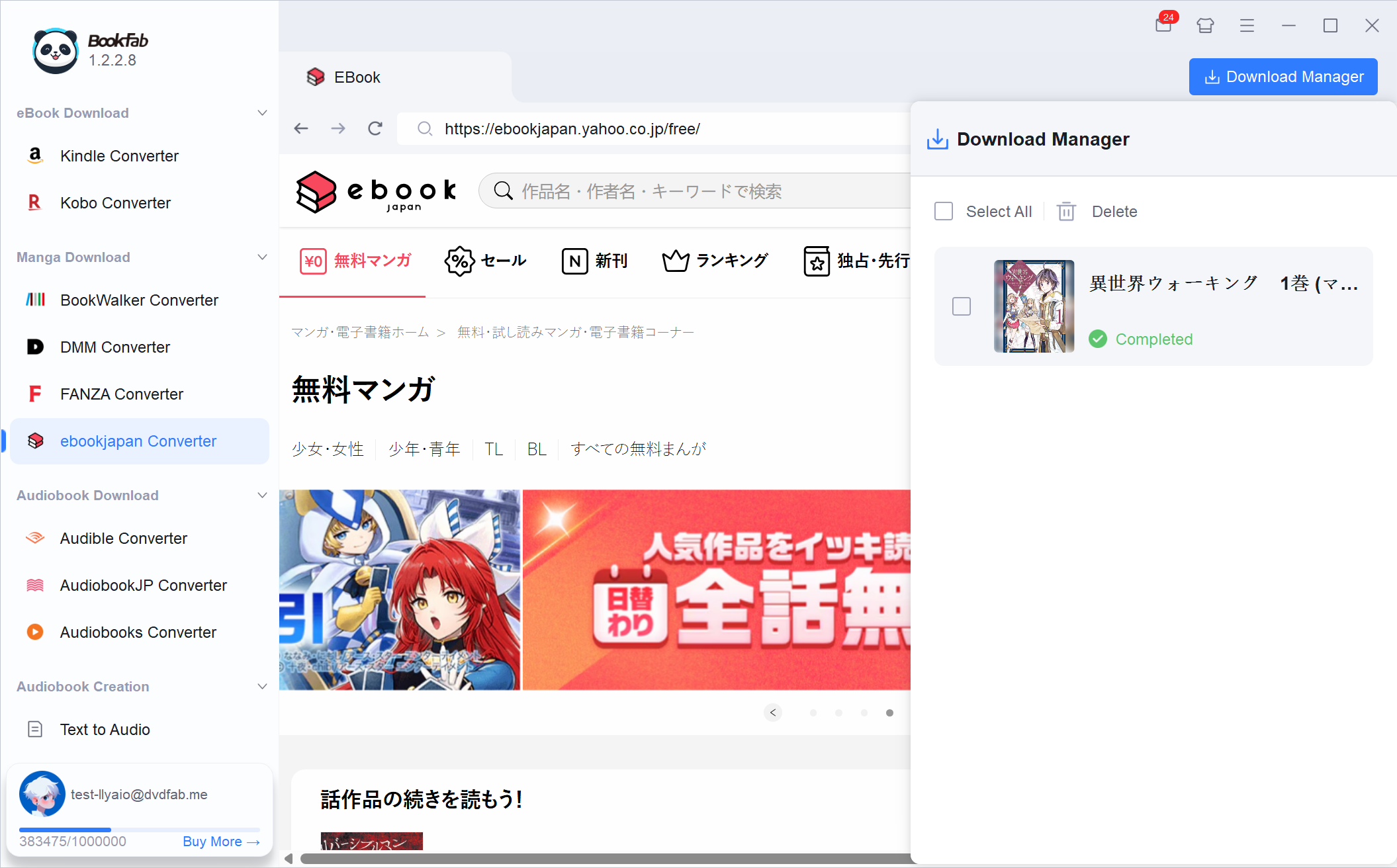Select the Audible Converter
1397x868 pixels.
(123, 538)
